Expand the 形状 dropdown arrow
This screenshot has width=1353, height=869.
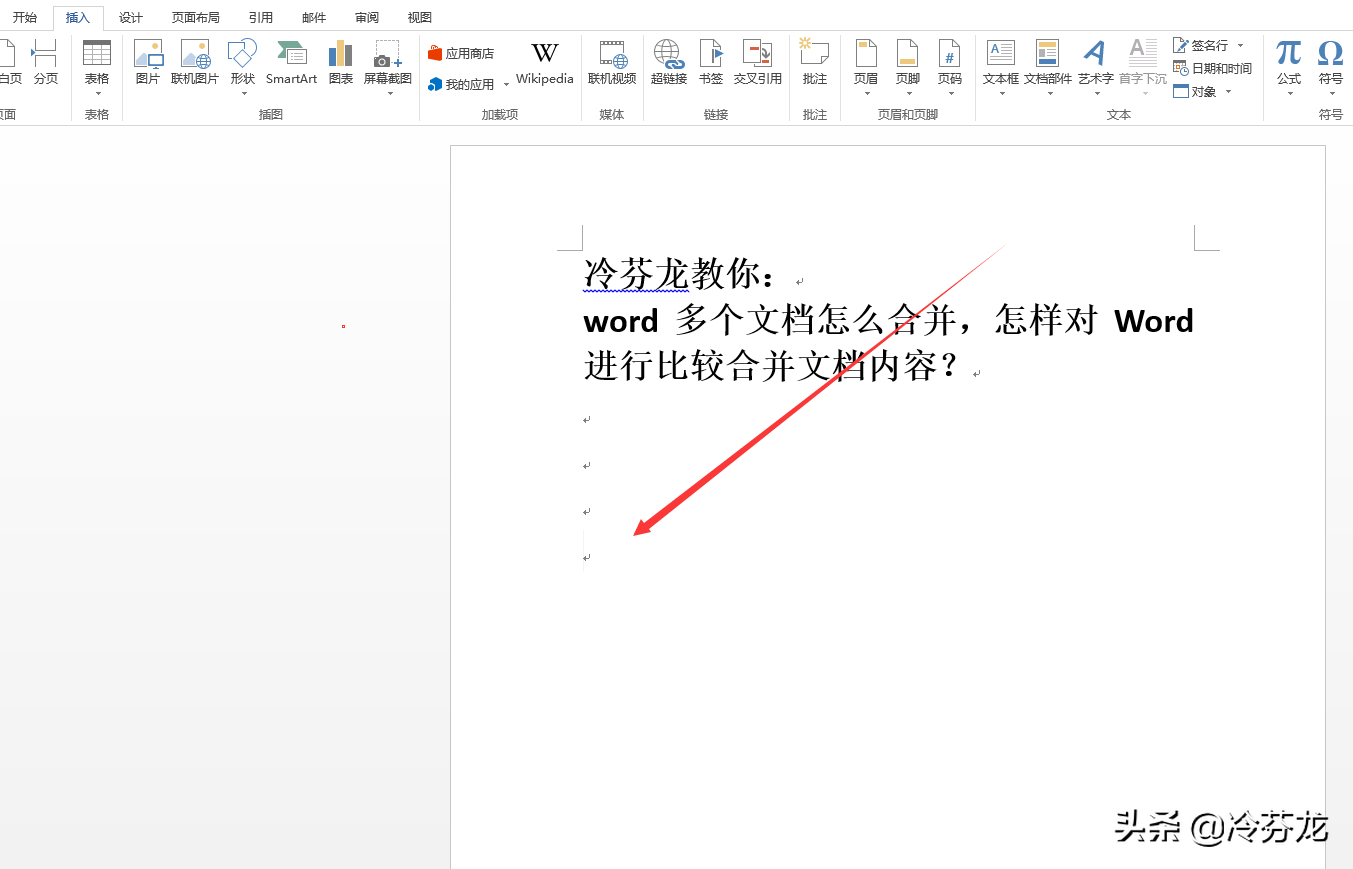pos(243,94)
